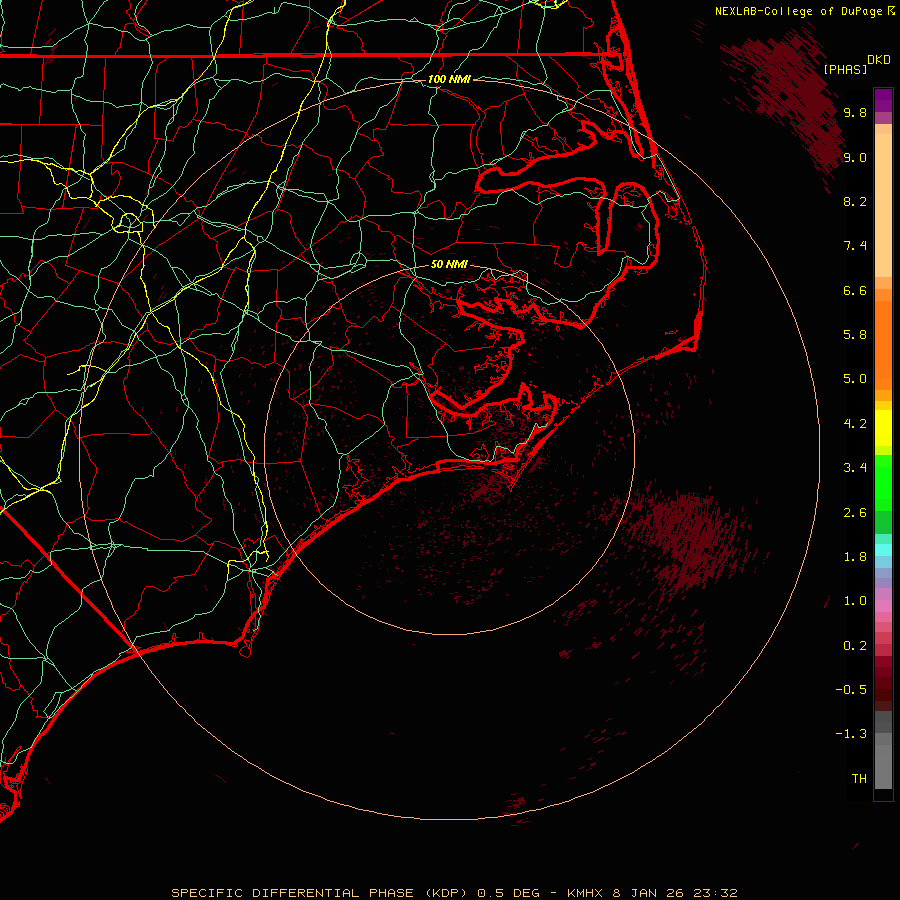Click the 3.4 color scale label

click(855, 468)
